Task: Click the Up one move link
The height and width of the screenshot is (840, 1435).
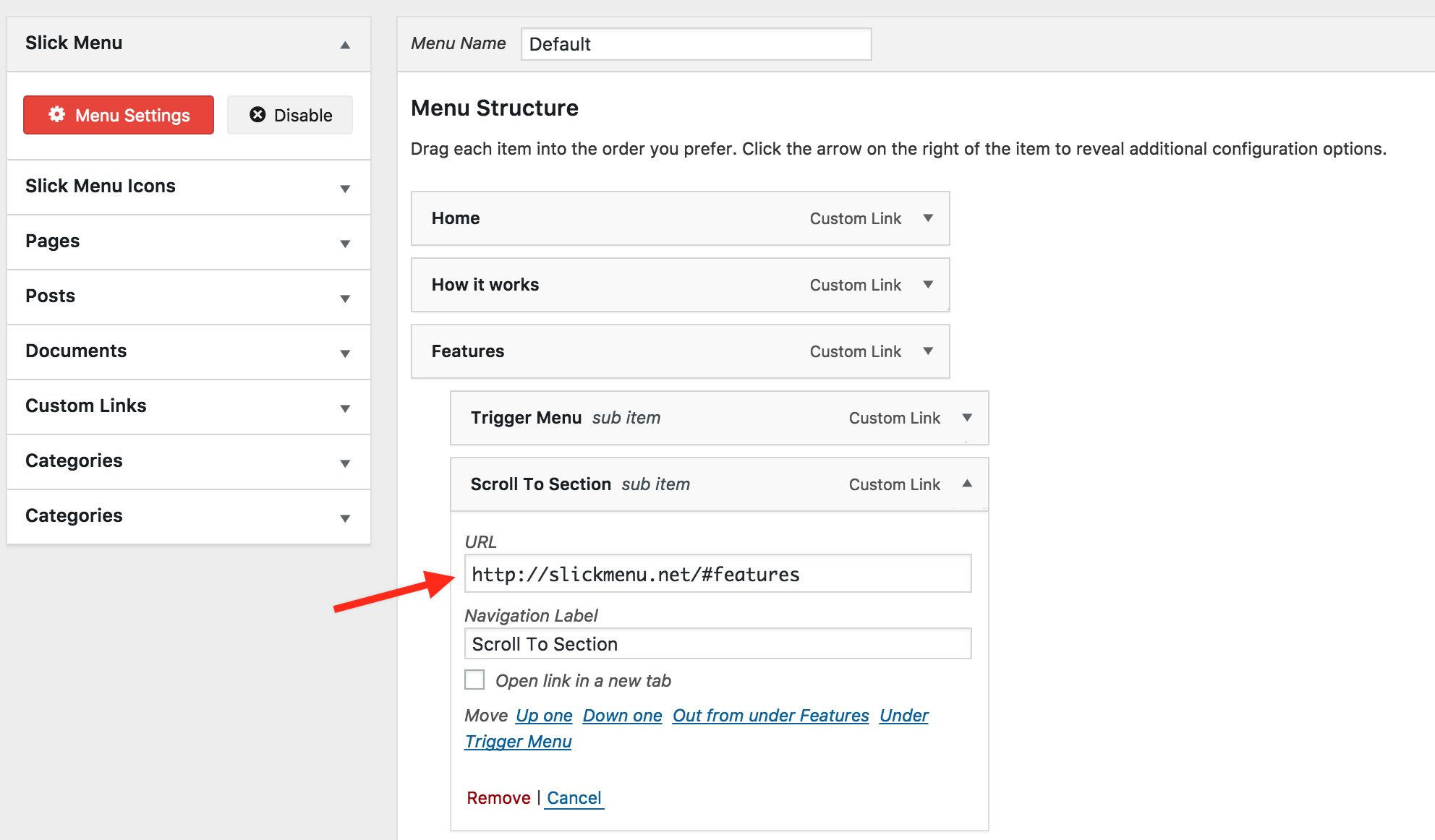Action: (544, 716)
